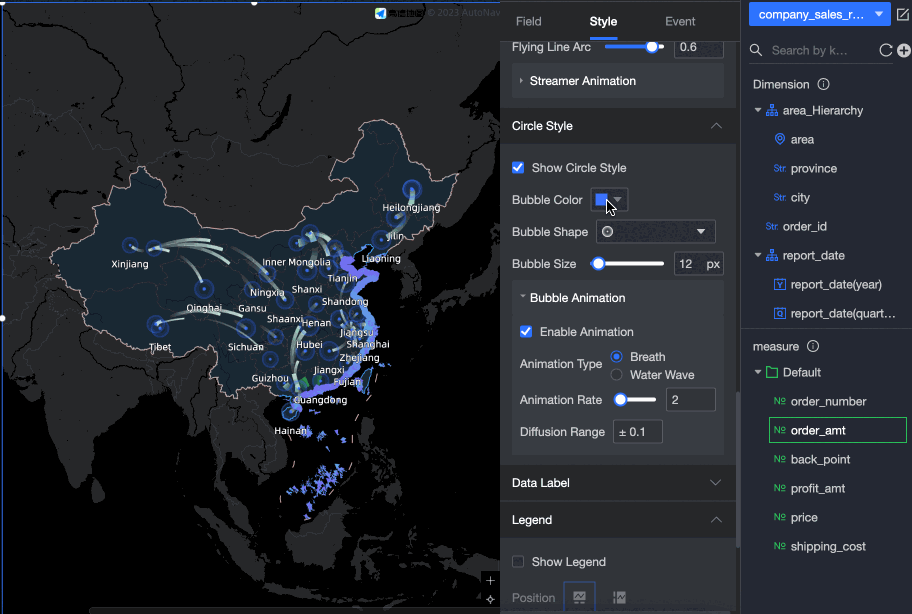
Task: Collapse the Legend section
Action: [x=716, y=520]
